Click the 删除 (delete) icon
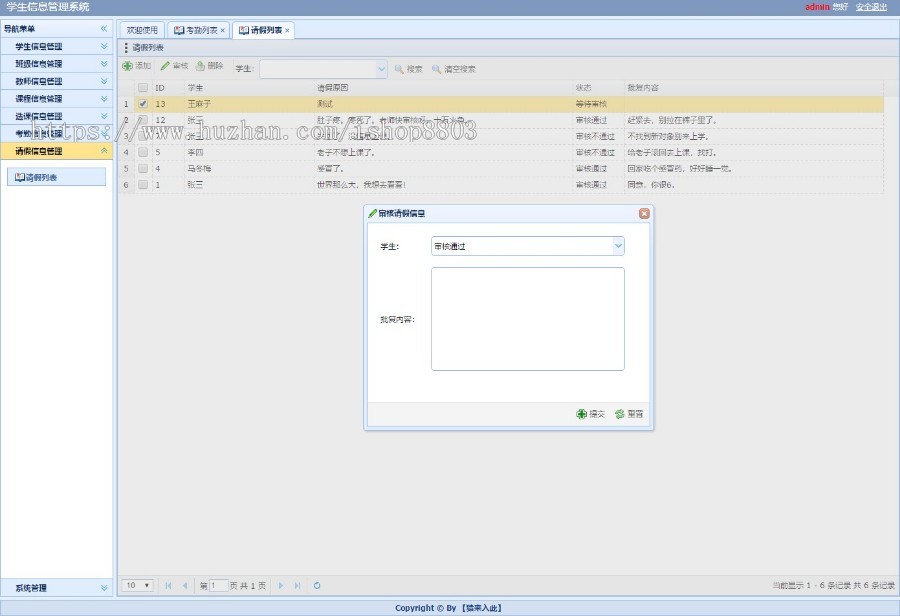 208,67
